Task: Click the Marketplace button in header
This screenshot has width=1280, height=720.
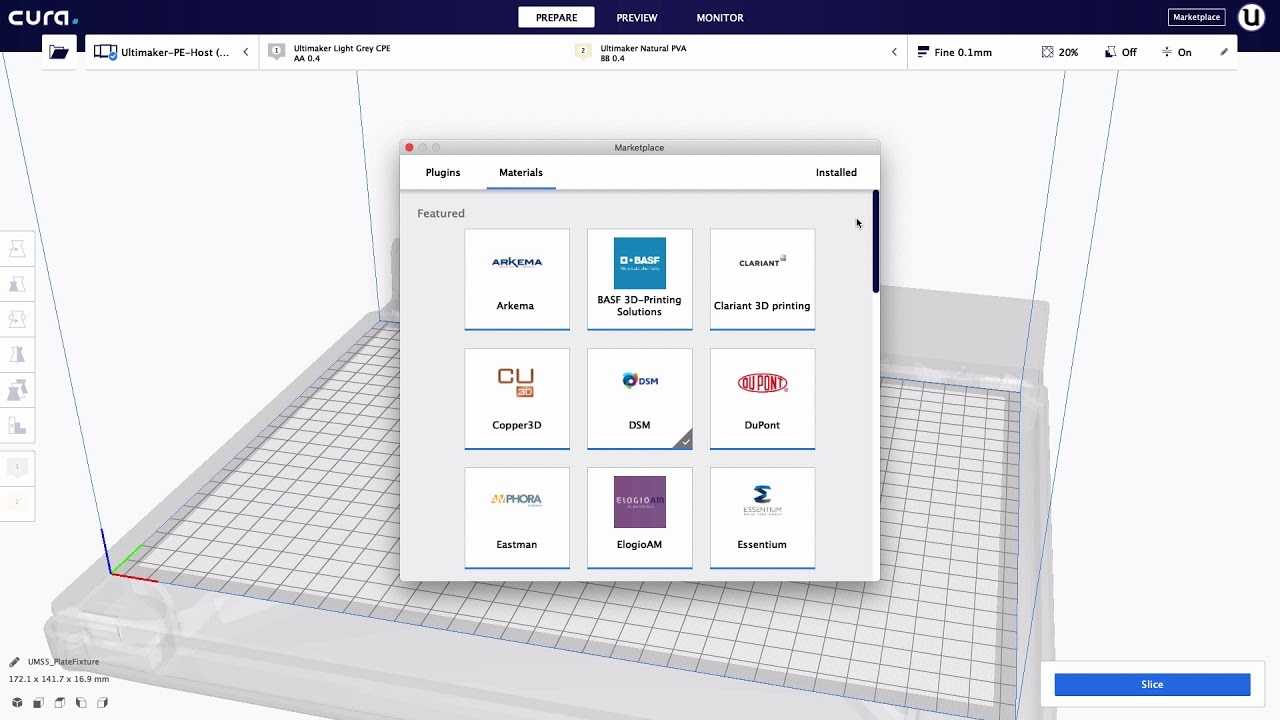Action: click(x=1197, y=17)
